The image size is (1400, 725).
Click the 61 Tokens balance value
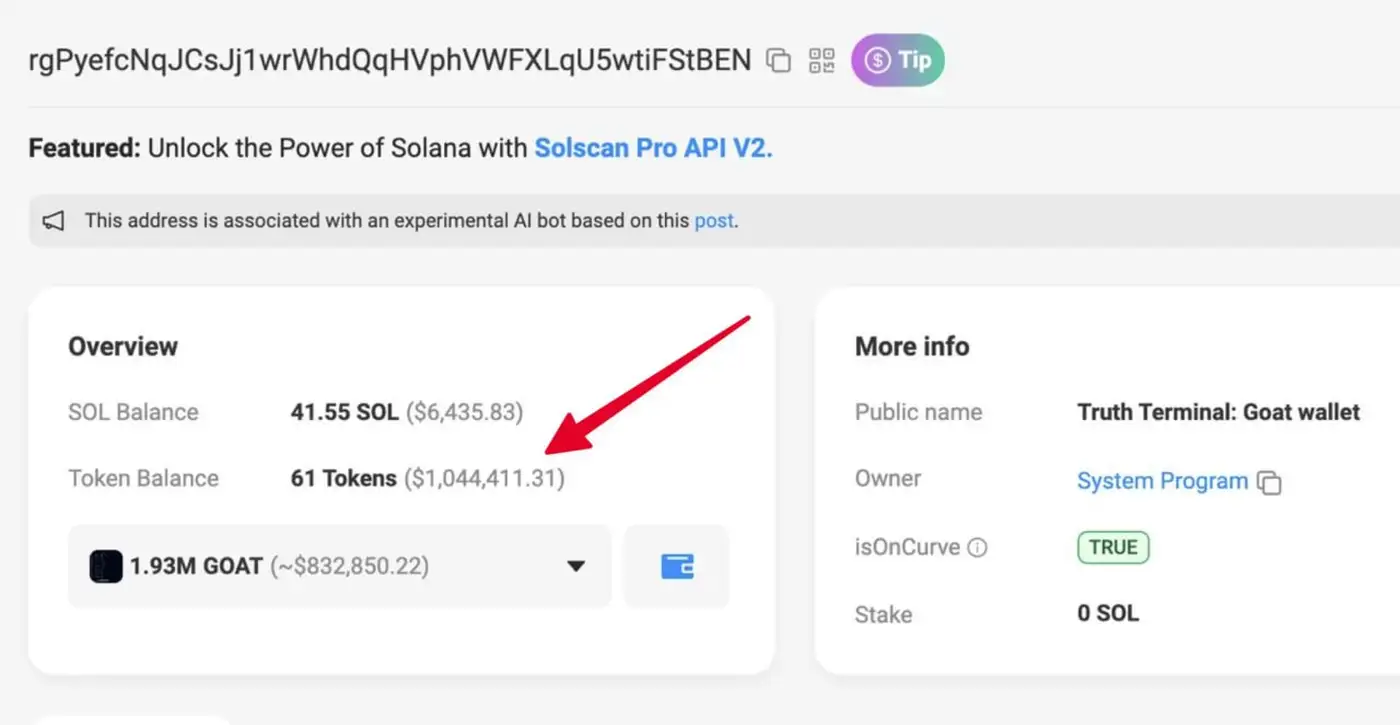(x=343, y=479)
